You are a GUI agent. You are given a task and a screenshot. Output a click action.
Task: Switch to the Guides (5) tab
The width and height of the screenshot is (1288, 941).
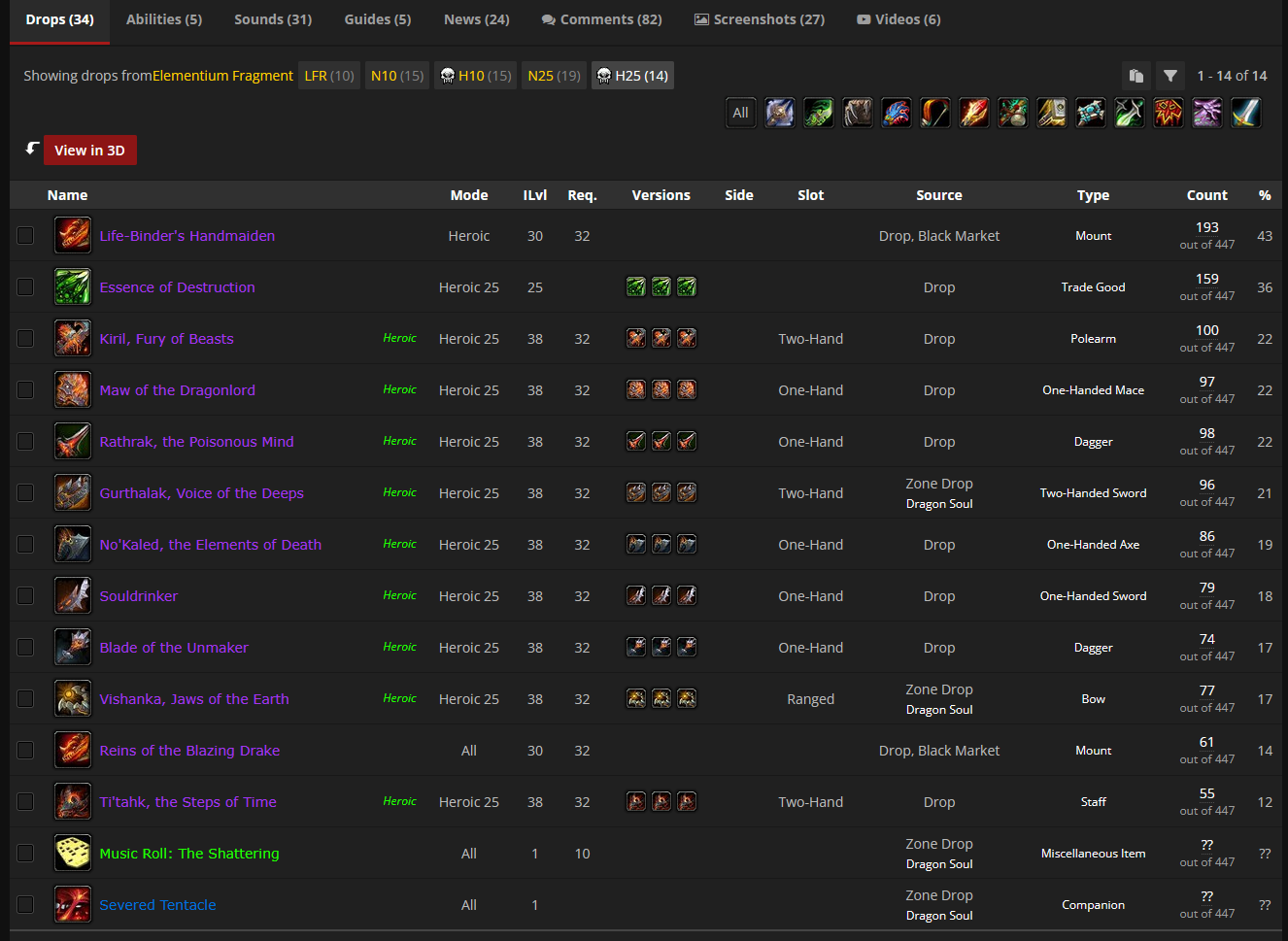pos(378,19)
